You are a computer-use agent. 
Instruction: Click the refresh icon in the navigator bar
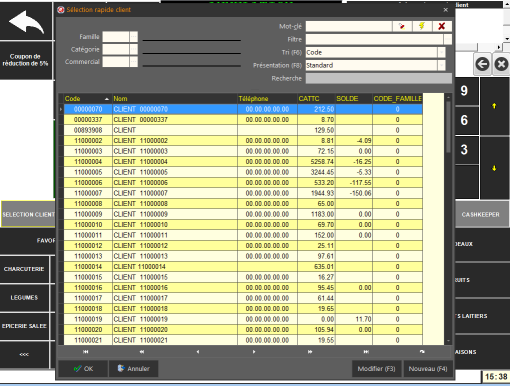pos(422,352)
